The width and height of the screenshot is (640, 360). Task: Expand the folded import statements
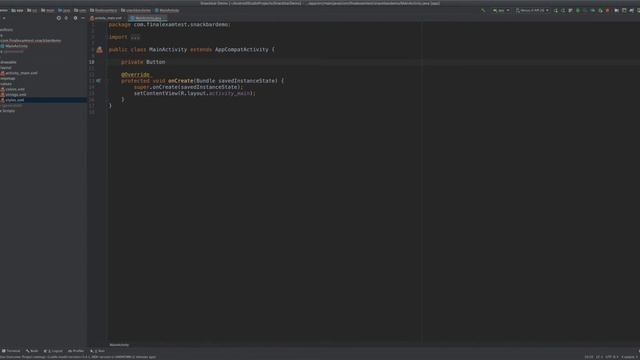pyautogui.click(x=135, y=37)
